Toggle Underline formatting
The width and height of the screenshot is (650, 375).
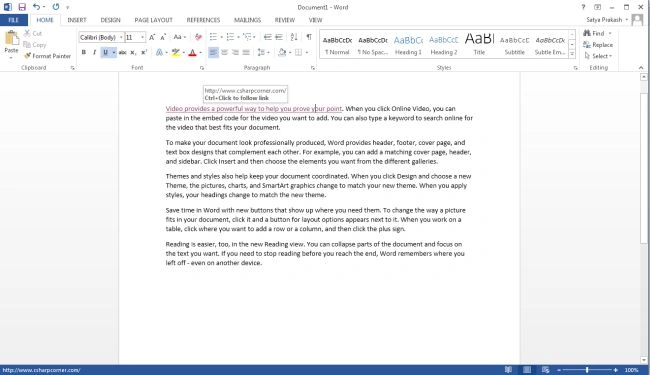(105, 52)
